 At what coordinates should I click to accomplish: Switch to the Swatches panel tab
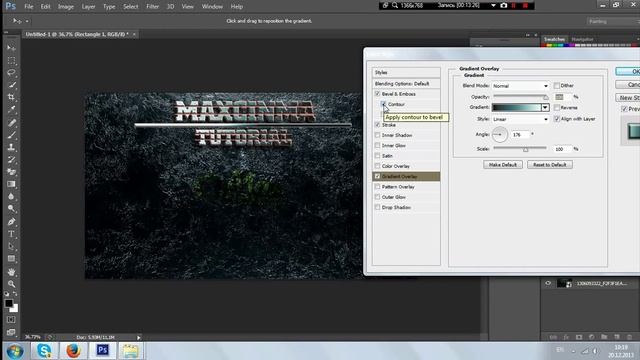(x=555, y=40)
